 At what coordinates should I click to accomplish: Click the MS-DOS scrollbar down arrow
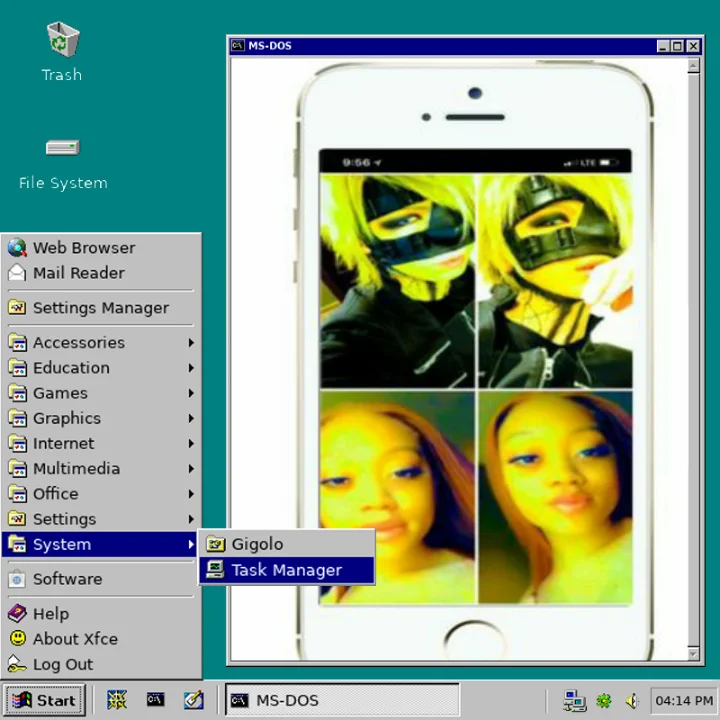pyautogui.click(x=693, y=653)
